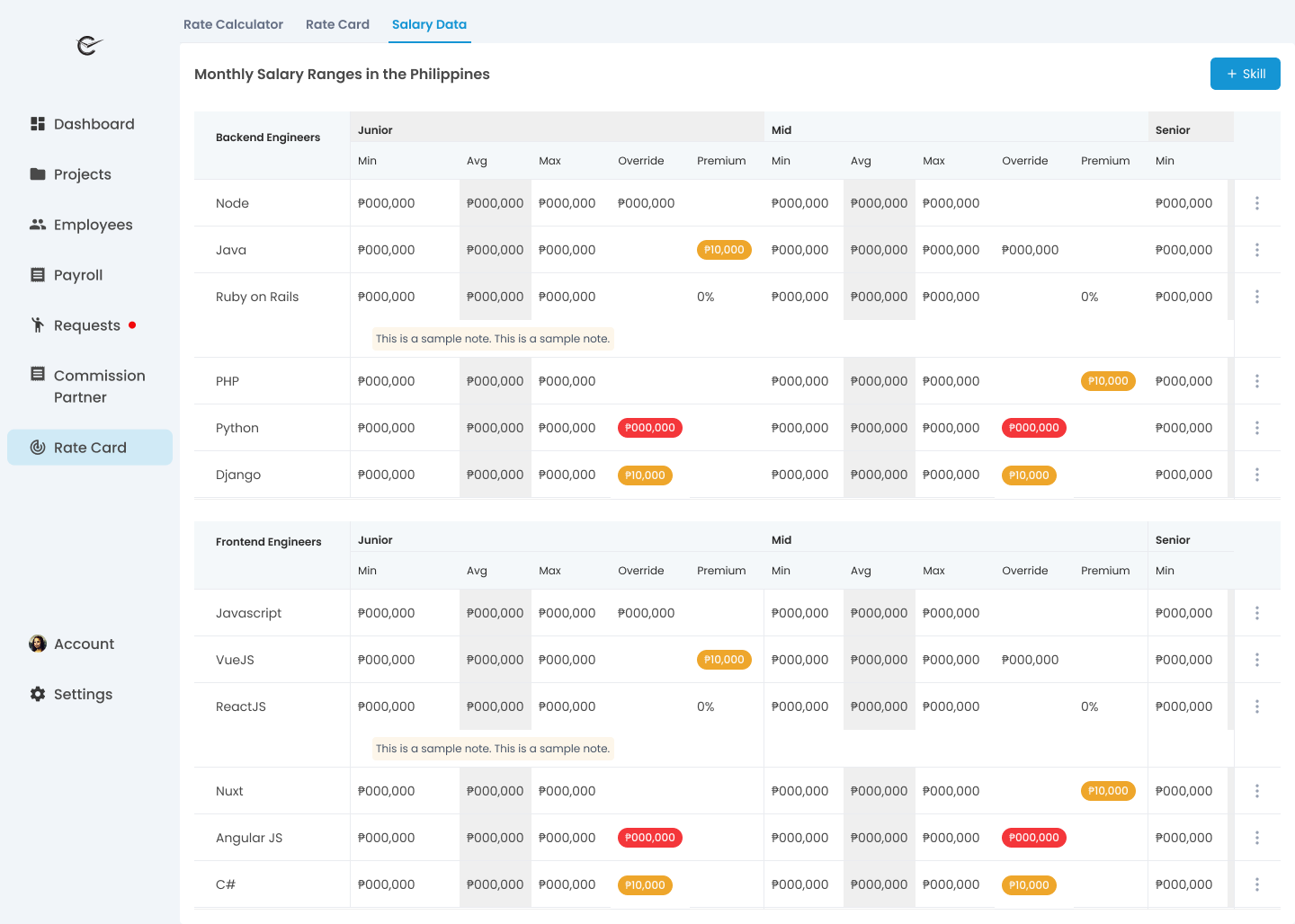Viewport: 1295px width, 924px height.
Task: Open three-dot menu for ReactJS row
Action: click(x=1256, y=706)
